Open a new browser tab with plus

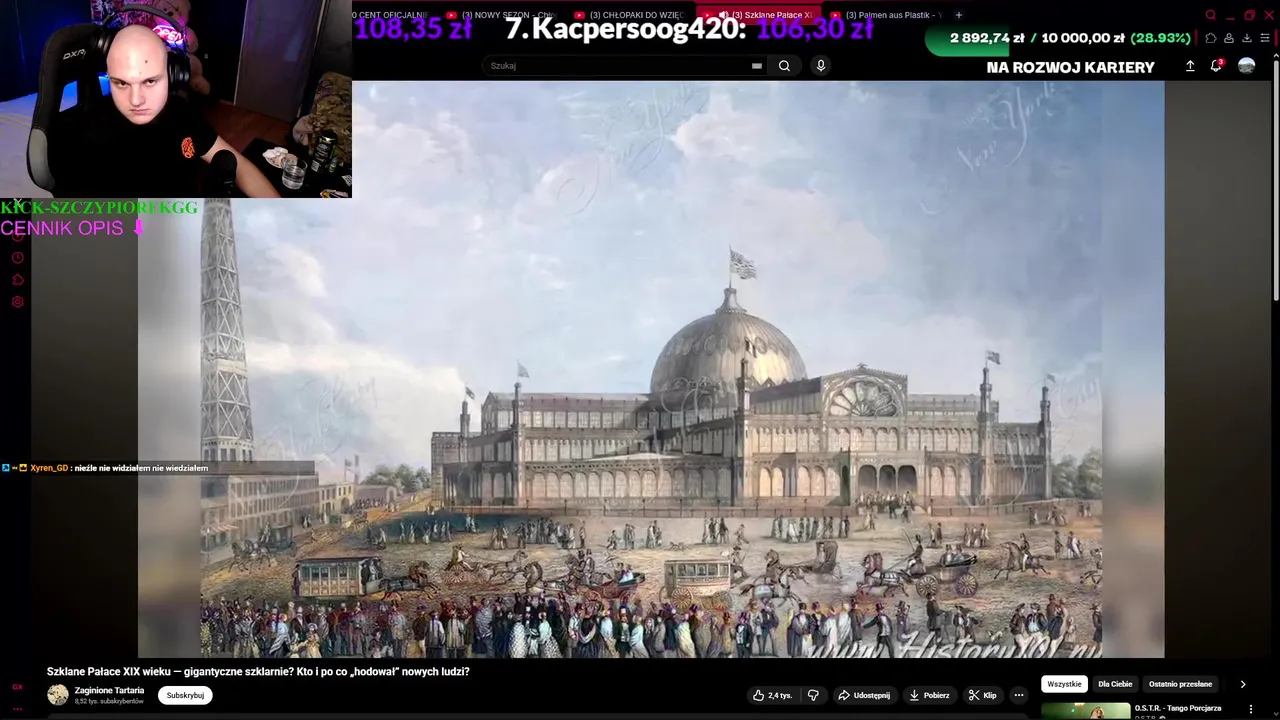click(958, 15)
